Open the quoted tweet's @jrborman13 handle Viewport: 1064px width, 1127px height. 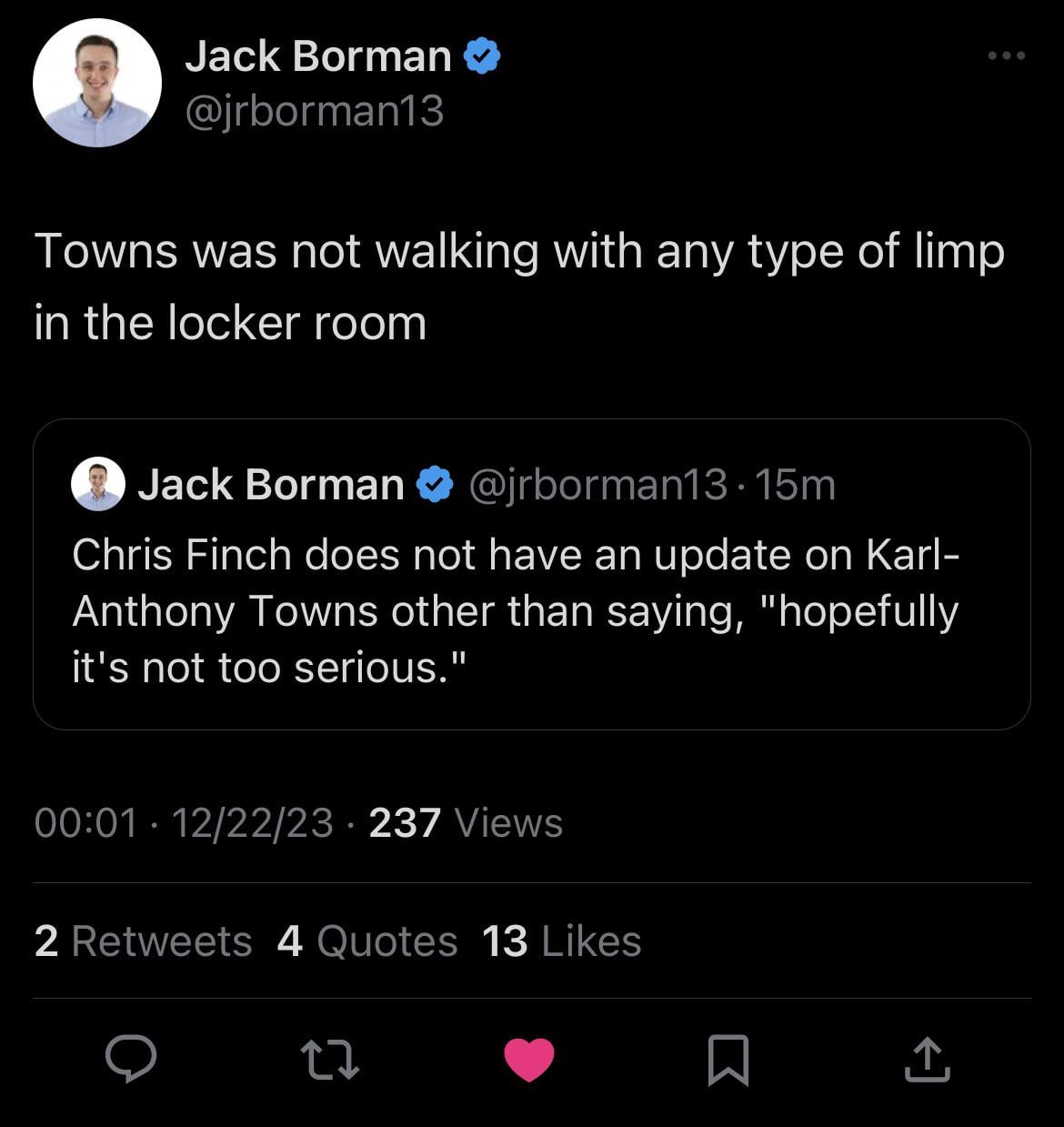click(x=598, y=484)
